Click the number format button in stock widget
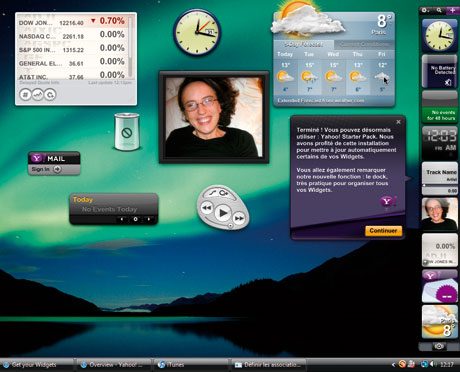The height and width of the screenshot is (372, 460). coord(25,95)
